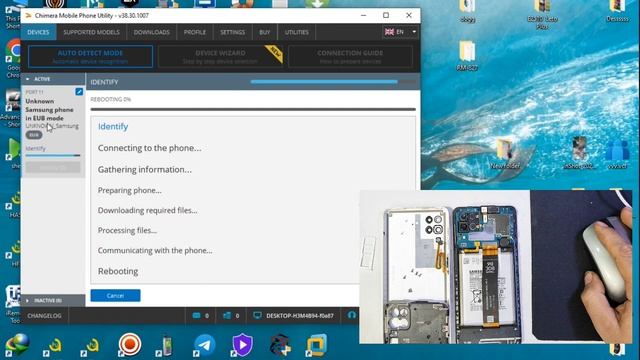Open Google Chrome desktop shortcut

click(14, 57)
